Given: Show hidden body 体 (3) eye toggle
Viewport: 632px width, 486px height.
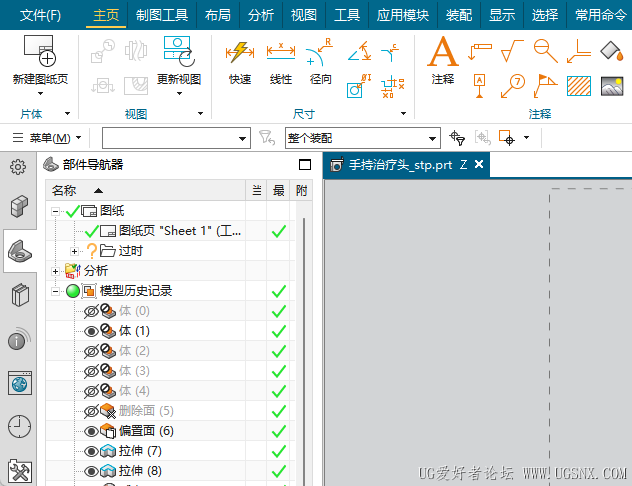Looking at the screenshot, I should point(91,371).
